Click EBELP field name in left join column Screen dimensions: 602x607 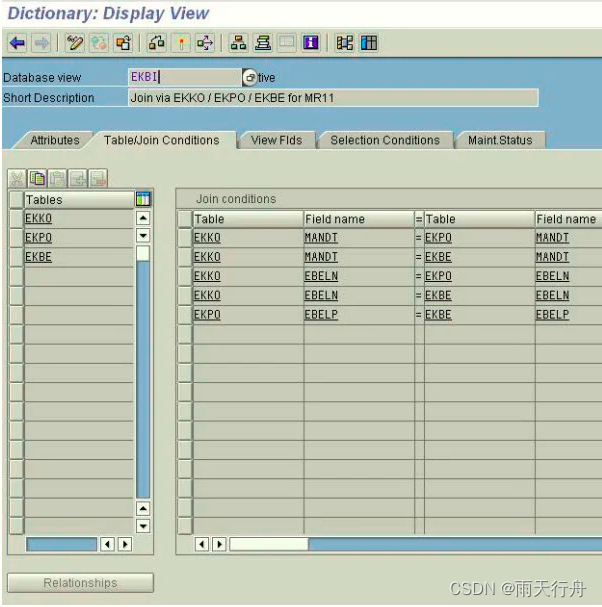[321, 315]
